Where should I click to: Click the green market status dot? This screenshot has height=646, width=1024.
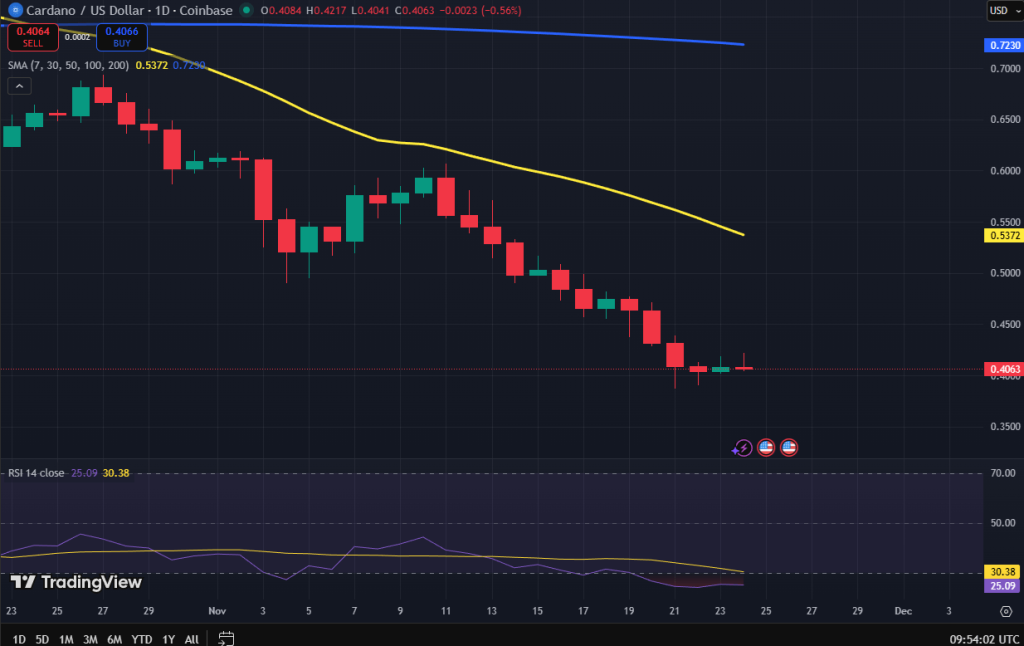(246, 11)
